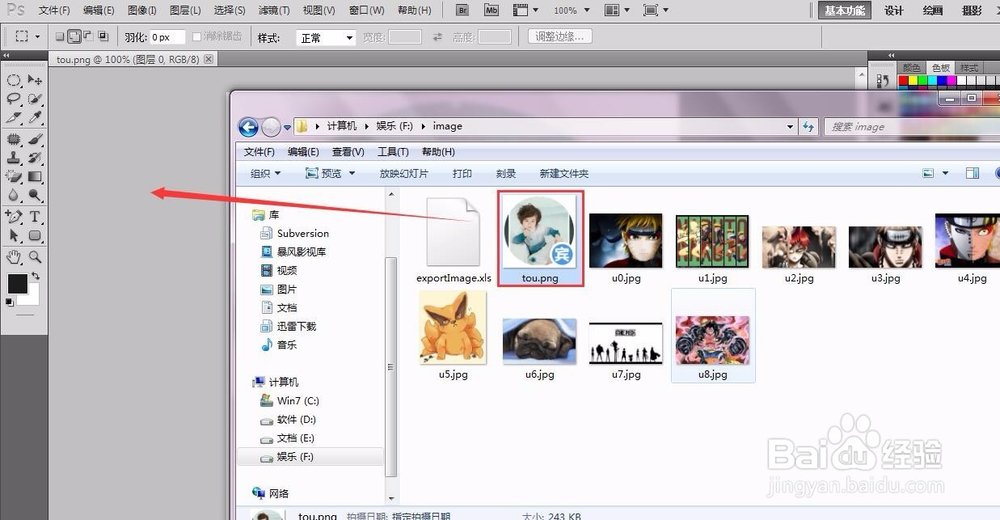Viewport: 1000px width, 520px height.
Task: Select the Clone Stamp tool
Action: [x=14, y=158]
